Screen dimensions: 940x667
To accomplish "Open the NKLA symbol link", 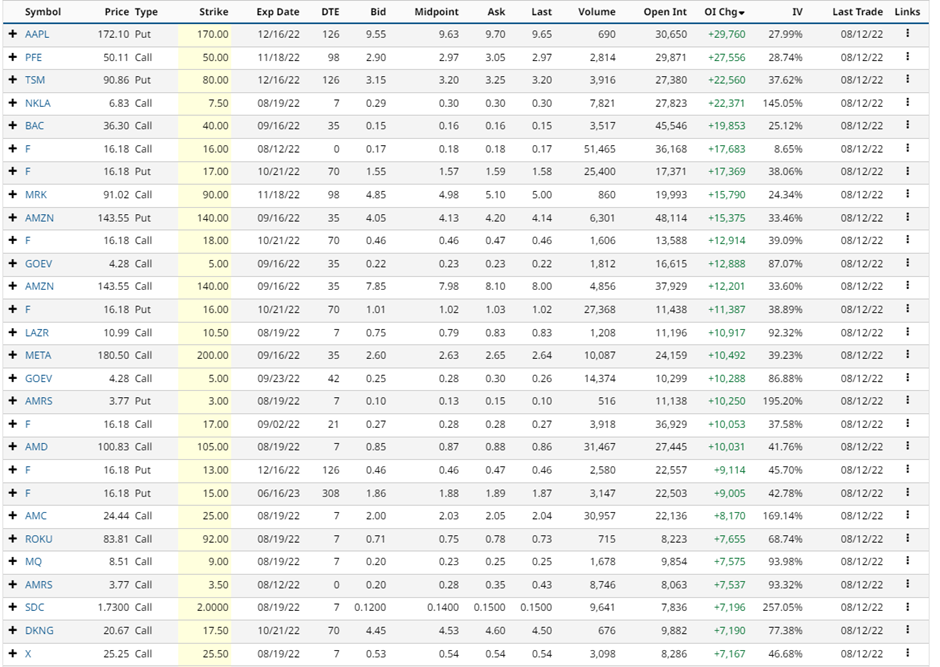I will [x=37, y=103].
